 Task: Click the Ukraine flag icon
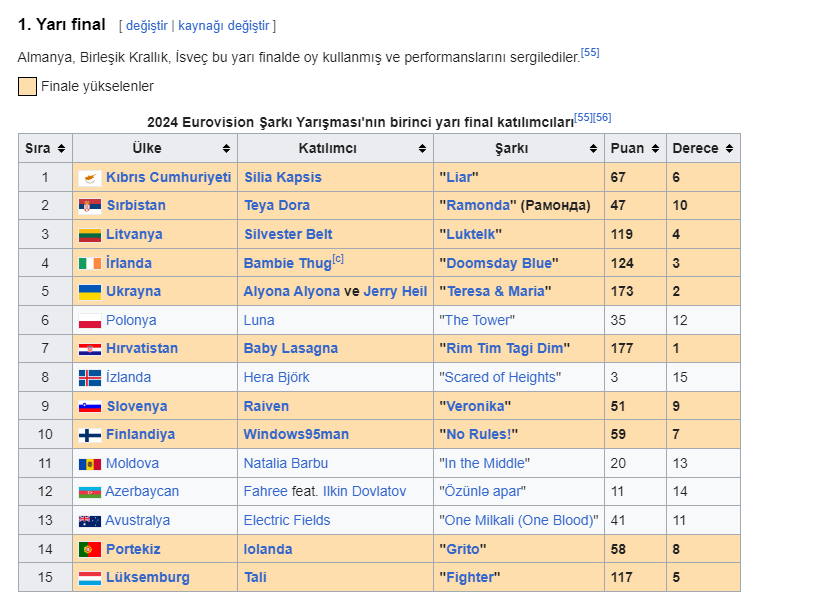90,292
